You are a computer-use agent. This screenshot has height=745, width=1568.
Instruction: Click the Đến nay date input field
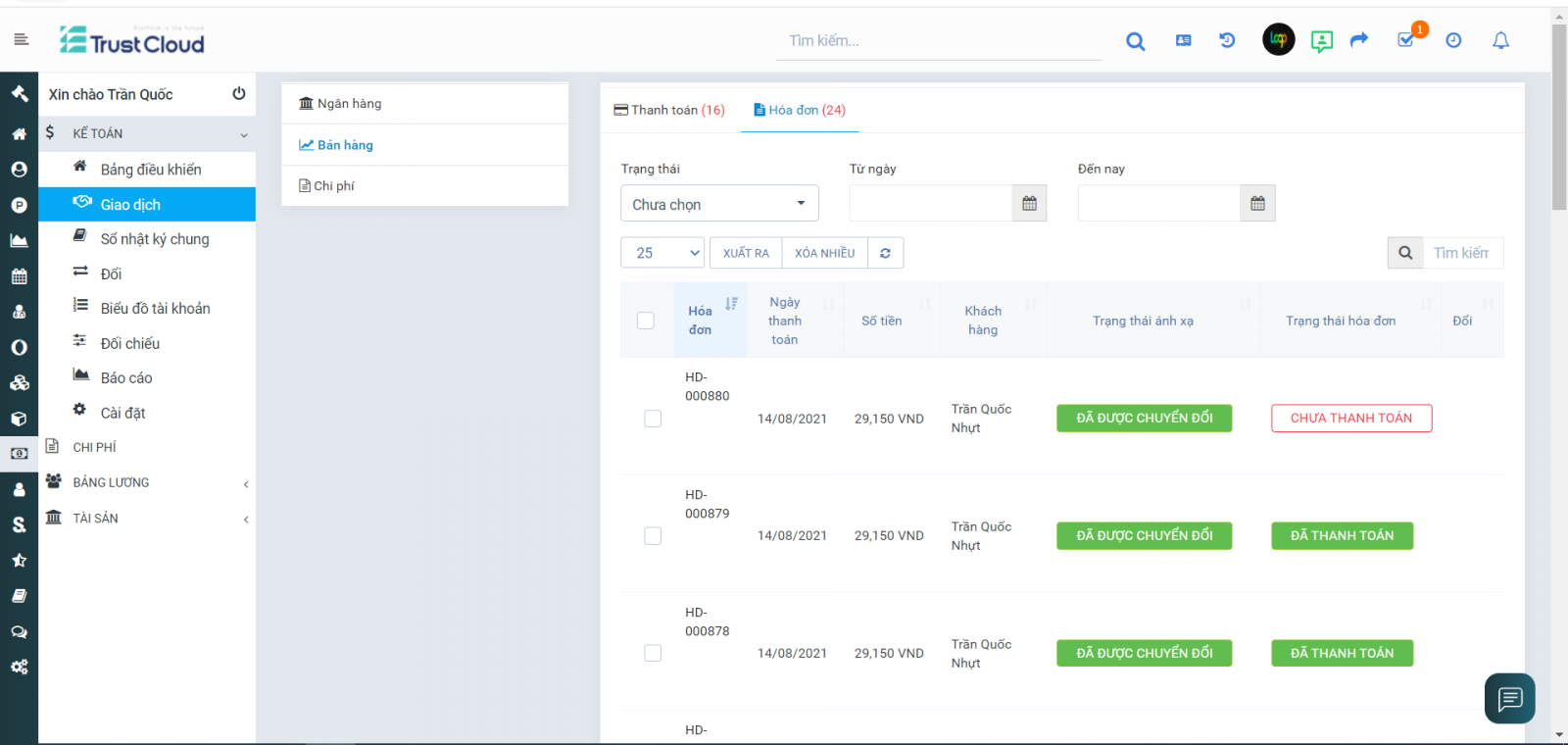[1158, 204]
